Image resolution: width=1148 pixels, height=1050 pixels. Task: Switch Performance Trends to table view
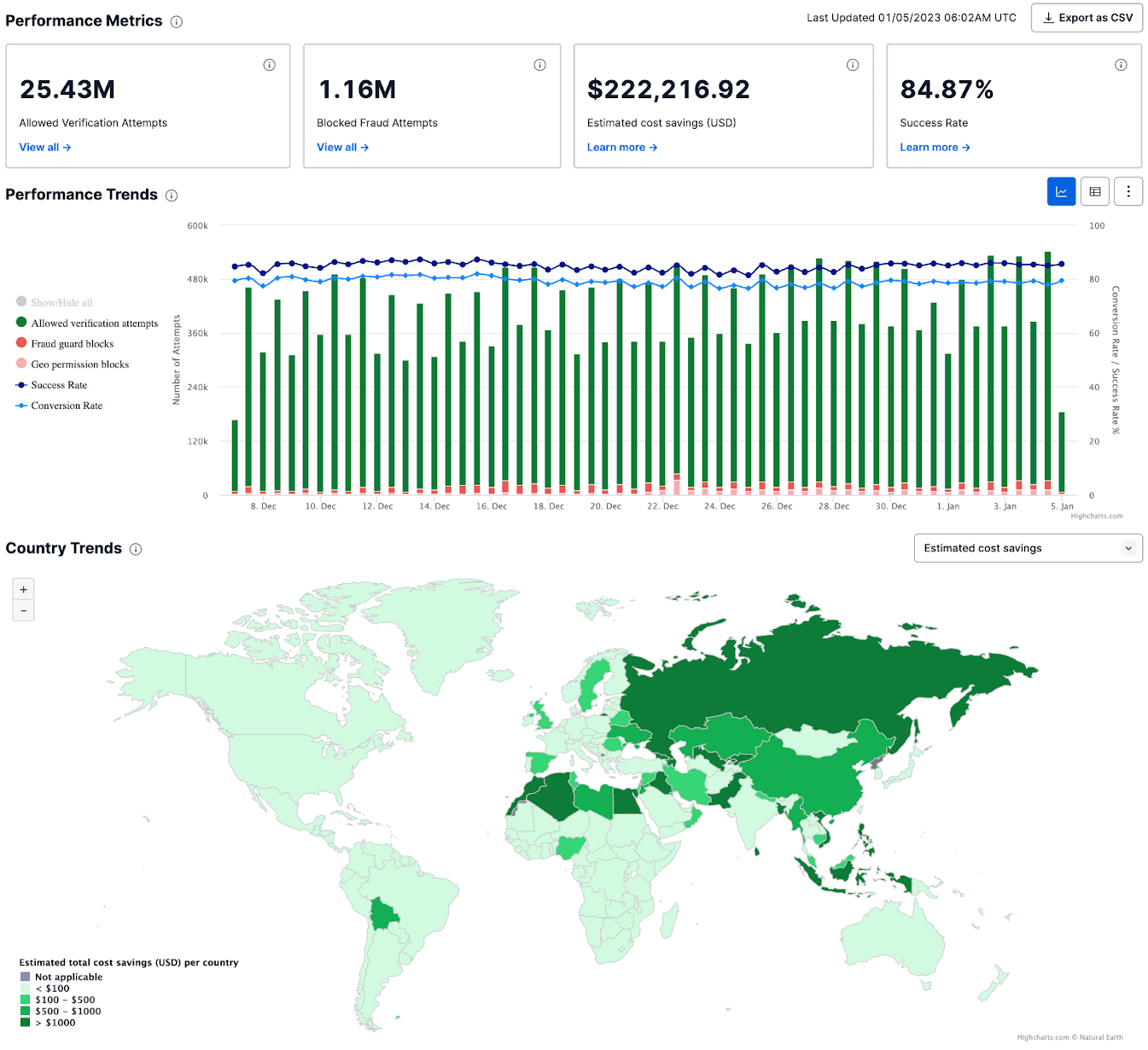[x=1094, y=191]
